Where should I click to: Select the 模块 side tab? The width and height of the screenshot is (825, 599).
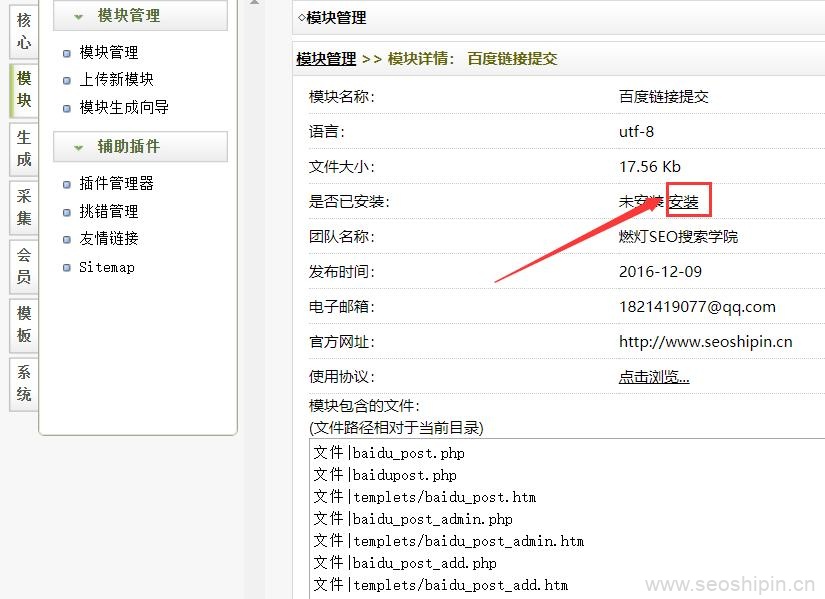(24, 89)
